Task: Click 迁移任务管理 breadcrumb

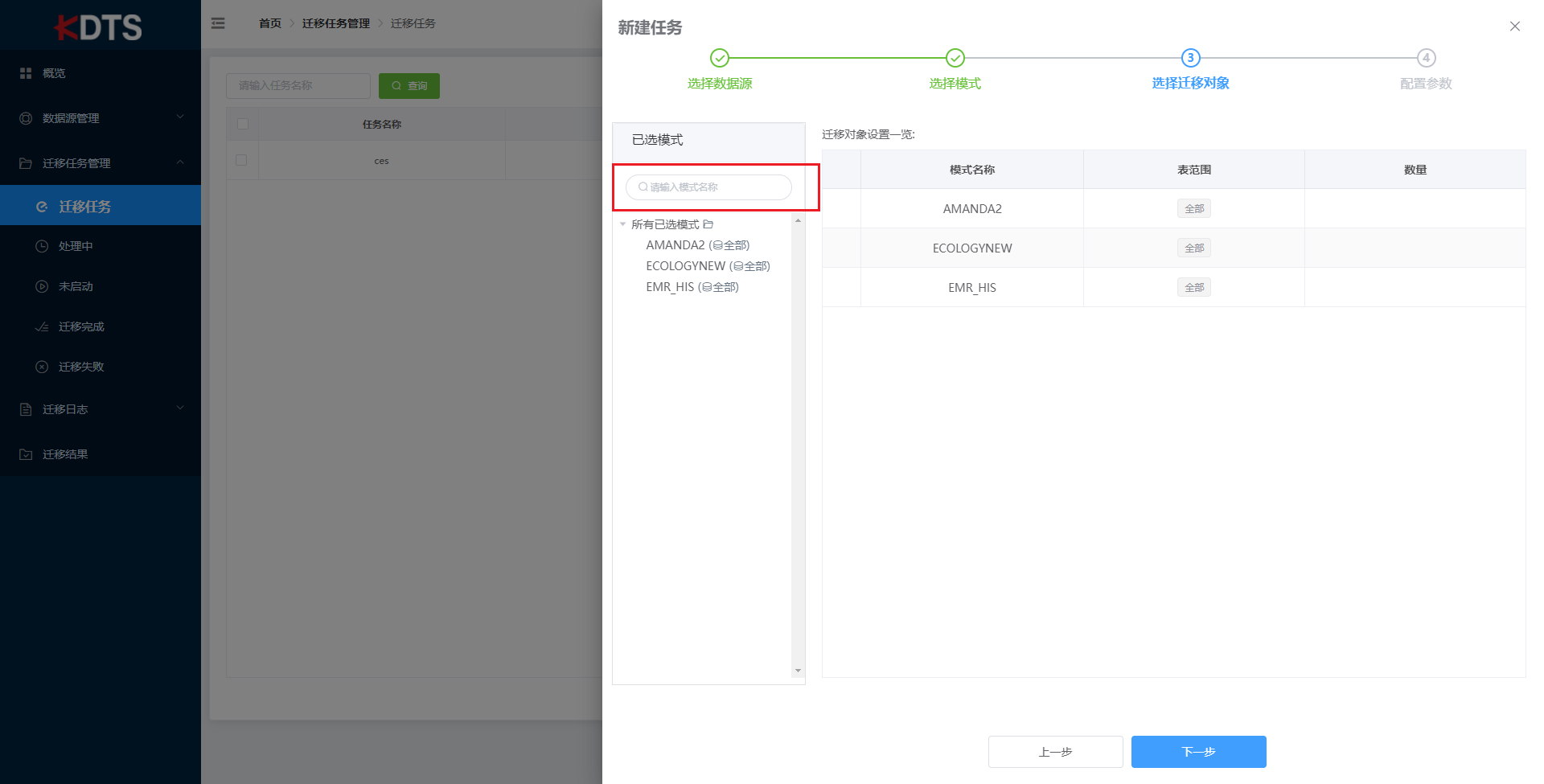Action: [336, 23]
